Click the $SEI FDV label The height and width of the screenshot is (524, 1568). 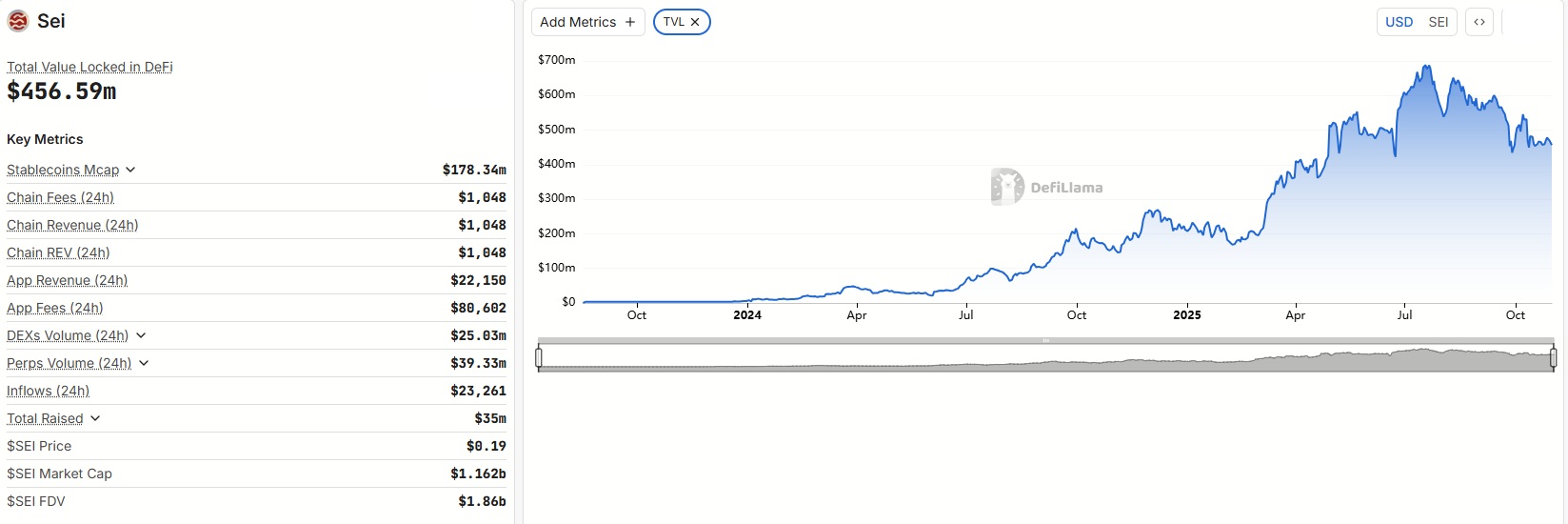click(x=36, y=501)
